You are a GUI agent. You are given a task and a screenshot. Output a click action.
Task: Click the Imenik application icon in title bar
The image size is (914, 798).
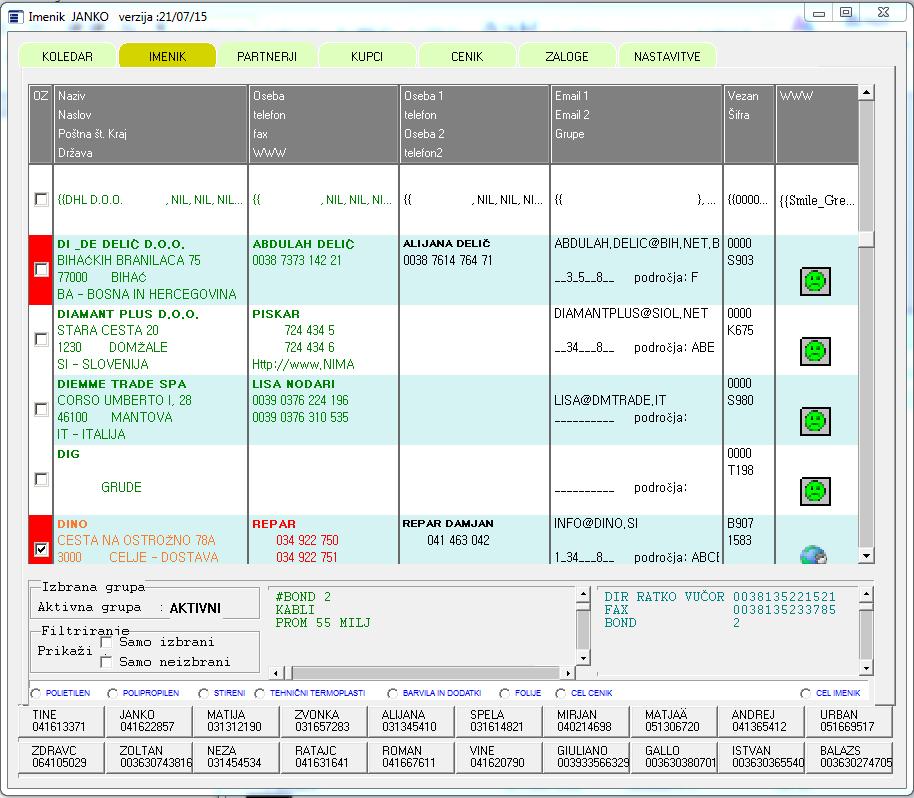[x=15, y=15]
